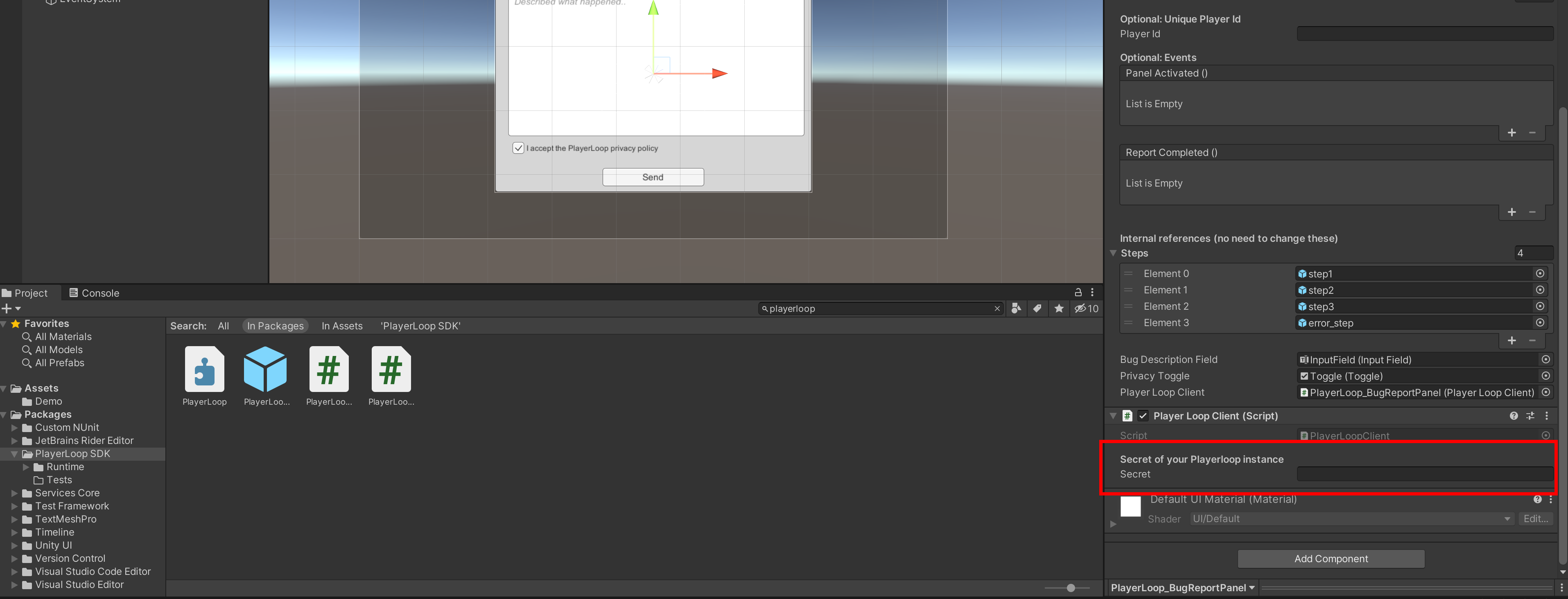Open object picker for step1 element
Image resolution: width=1568 pixels, height=599 pixels.
coord(1540,274)
